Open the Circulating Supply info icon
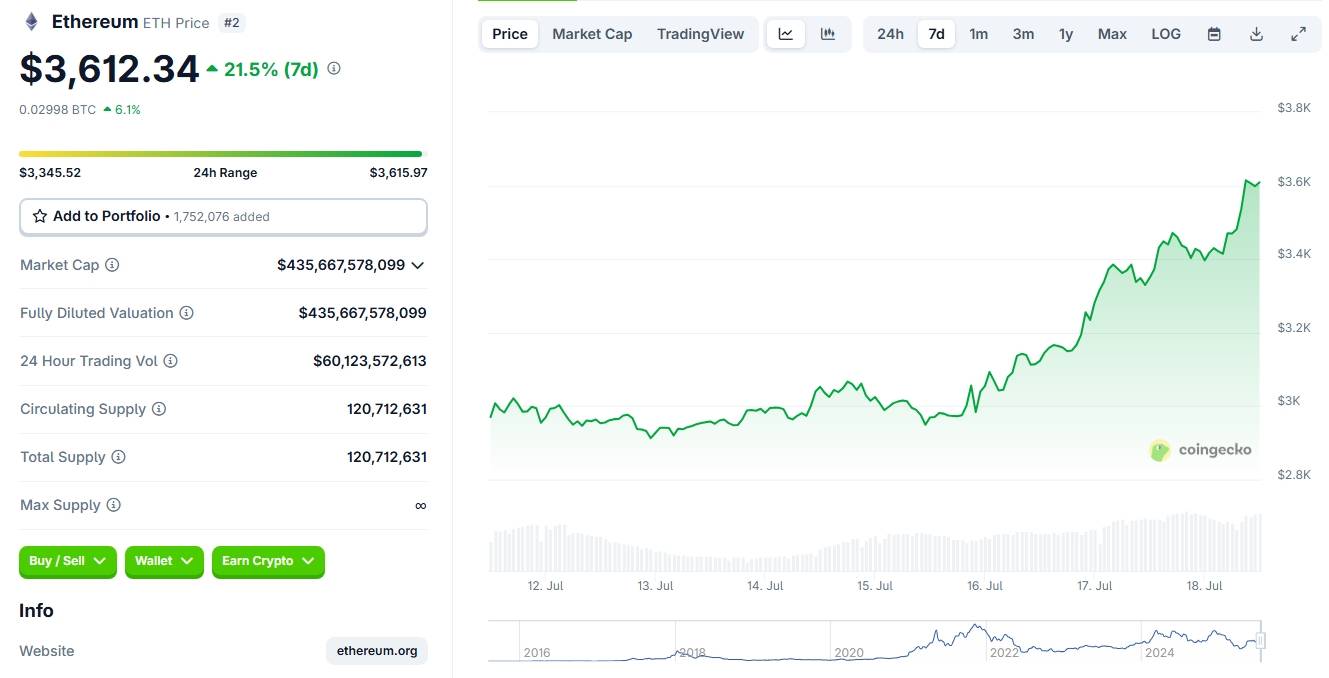1329x678 pixels. [159, 409]
